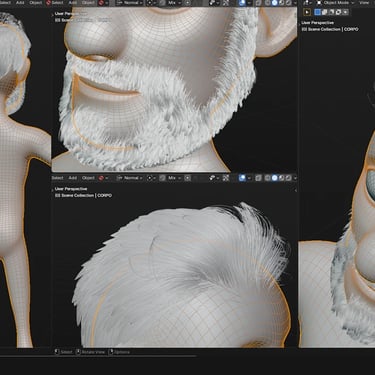Viewport: 375px width, 375px height.
Task: Open View menu in right viewport header
Action: (x=364, y=3)
